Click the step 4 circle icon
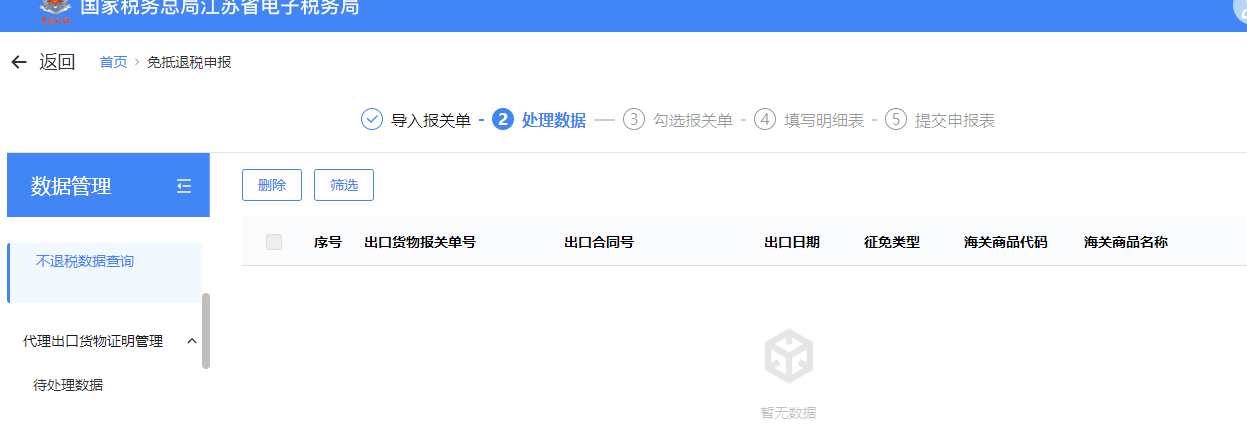The width and height of the screenshot is (1247, 434). click(765, 120)
